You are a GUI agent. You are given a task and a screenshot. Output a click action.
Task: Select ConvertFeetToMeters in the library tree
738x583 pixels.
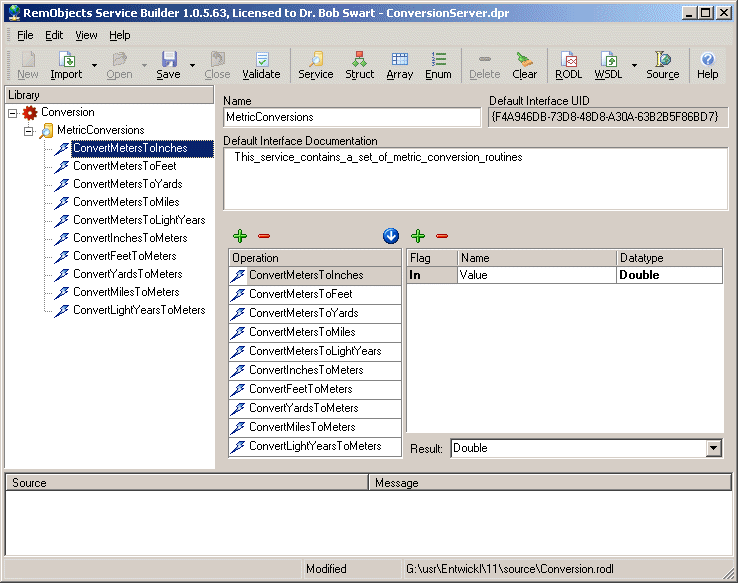click(x=124, y=256)
